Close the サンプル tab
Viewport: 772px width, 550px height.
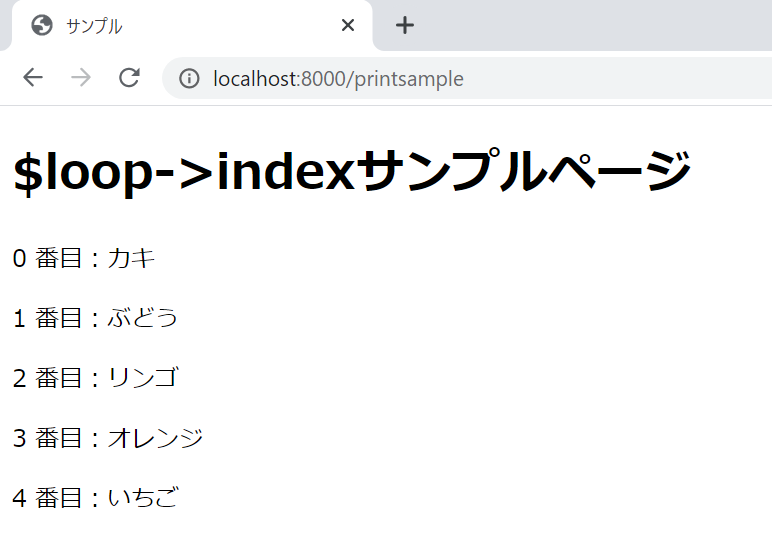pyautogui.click(x=348, y=26)
